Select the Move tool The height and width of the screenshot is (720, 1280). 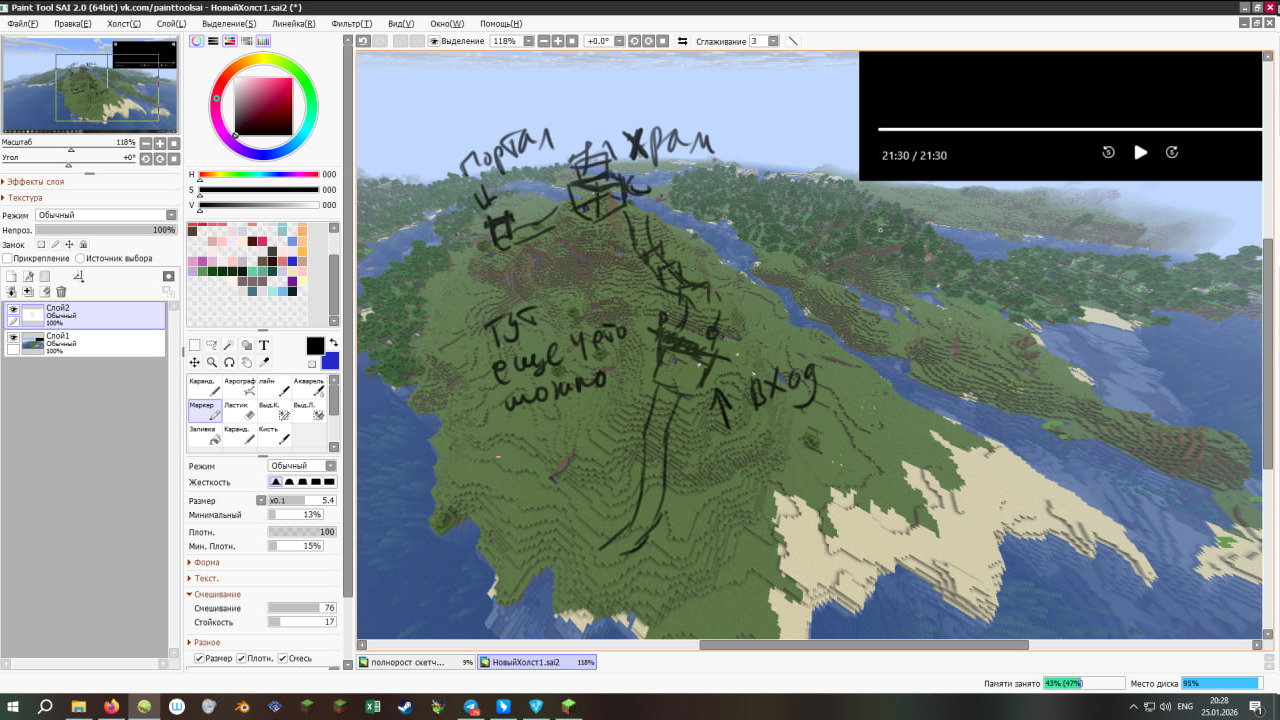click(195, 362)
